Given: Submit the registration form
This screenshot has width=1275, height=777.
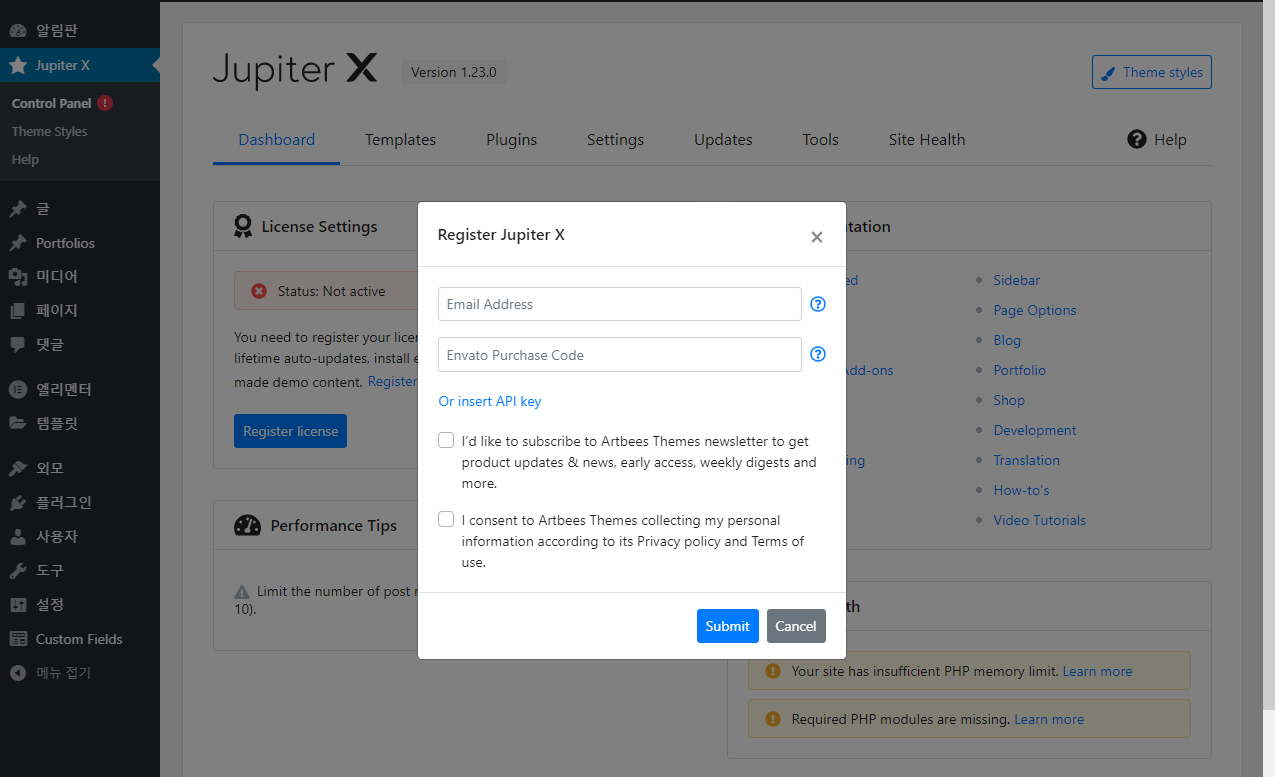Looking at the screenshot, I should [728, 626].
